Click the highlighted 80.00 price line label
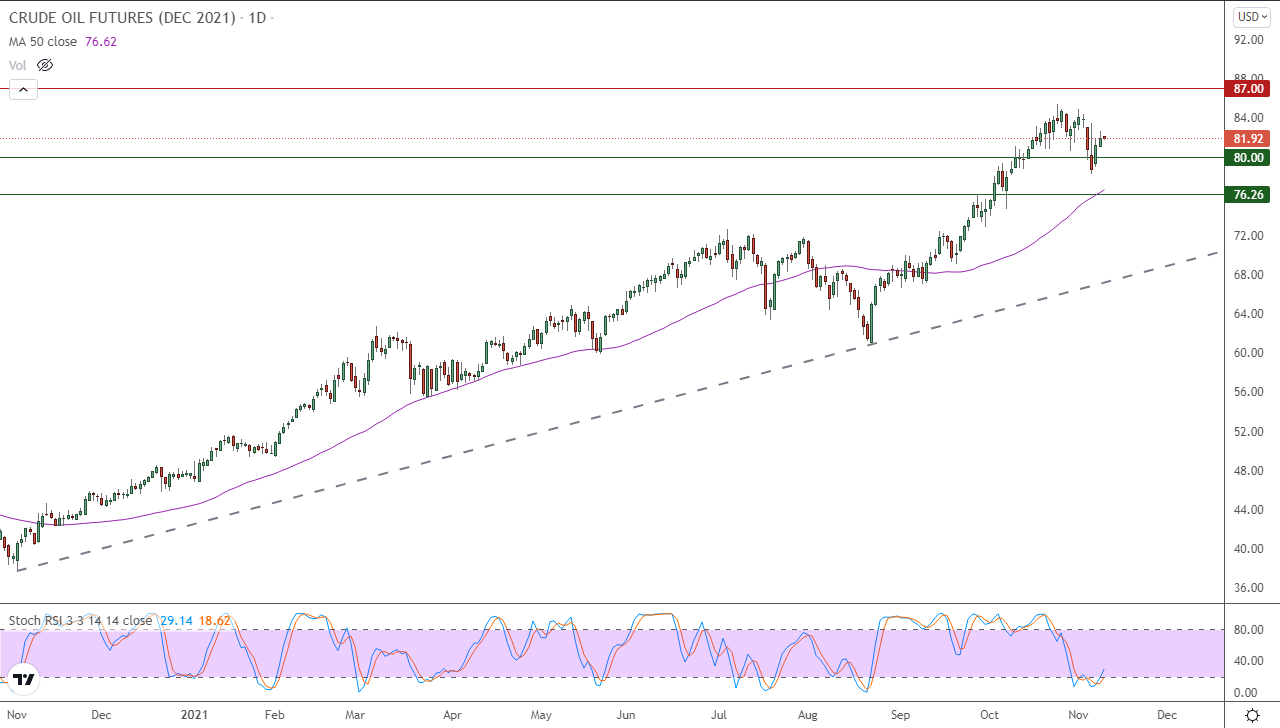The height and width of the screenshot is (728, 1280). [1249, 157]
